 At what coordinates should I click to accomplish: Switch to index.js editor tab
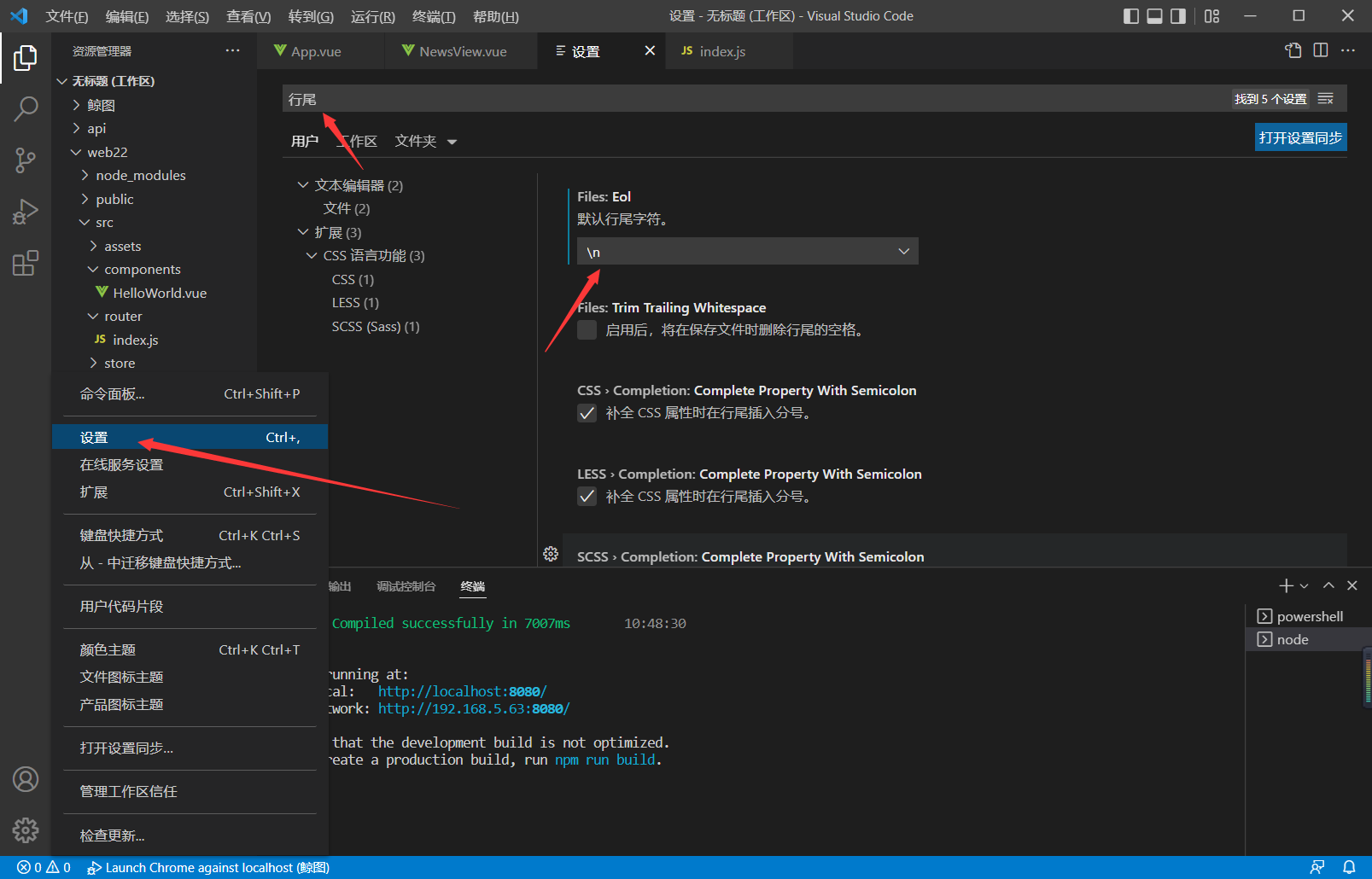(728, 51)
